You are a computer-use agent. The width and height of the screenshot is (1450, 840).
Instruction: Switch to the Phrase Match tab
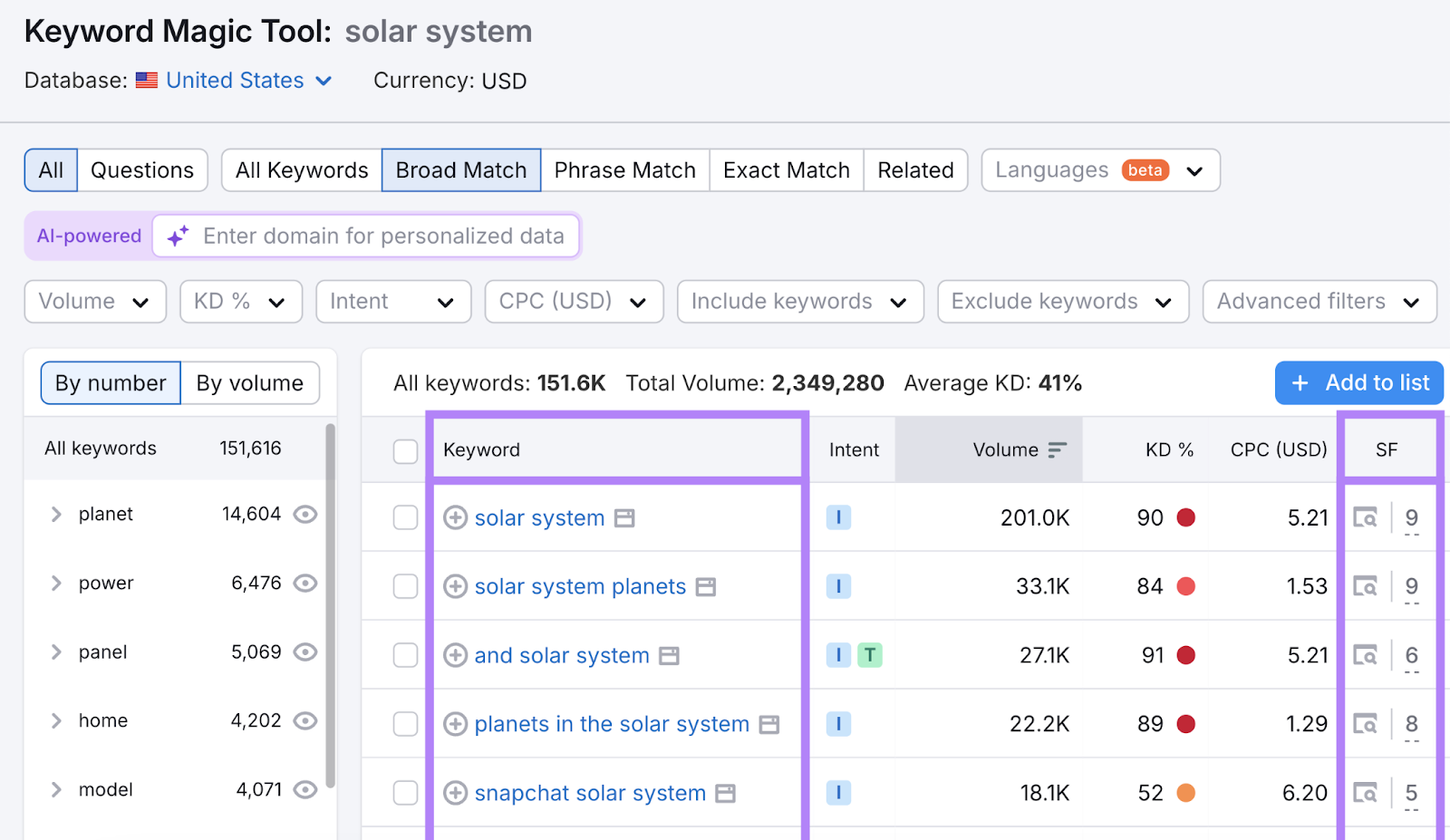point(624,169)
